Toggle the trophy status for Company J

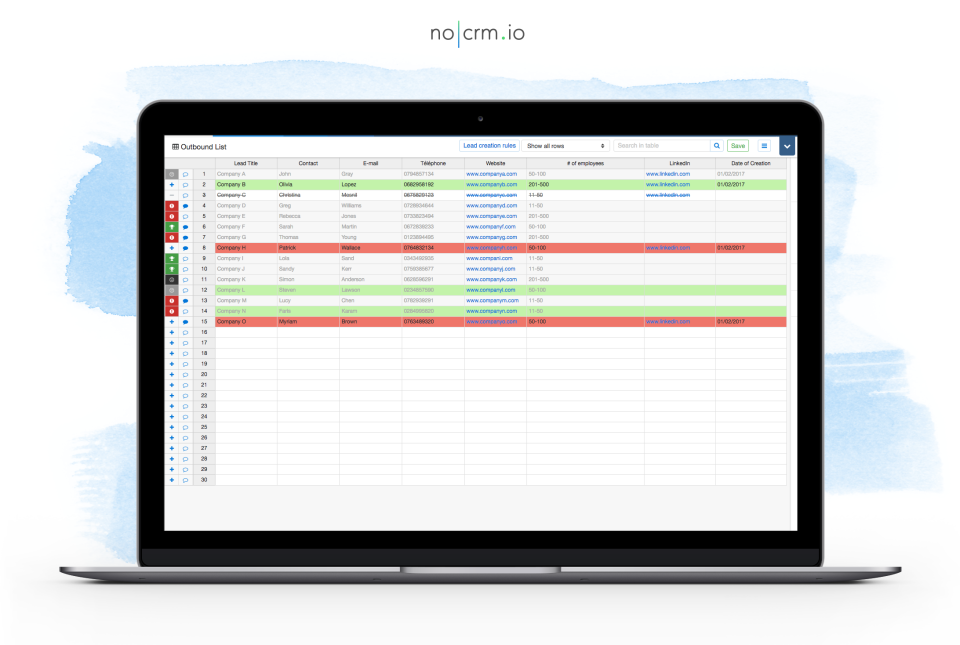click(x=171, y=267)
